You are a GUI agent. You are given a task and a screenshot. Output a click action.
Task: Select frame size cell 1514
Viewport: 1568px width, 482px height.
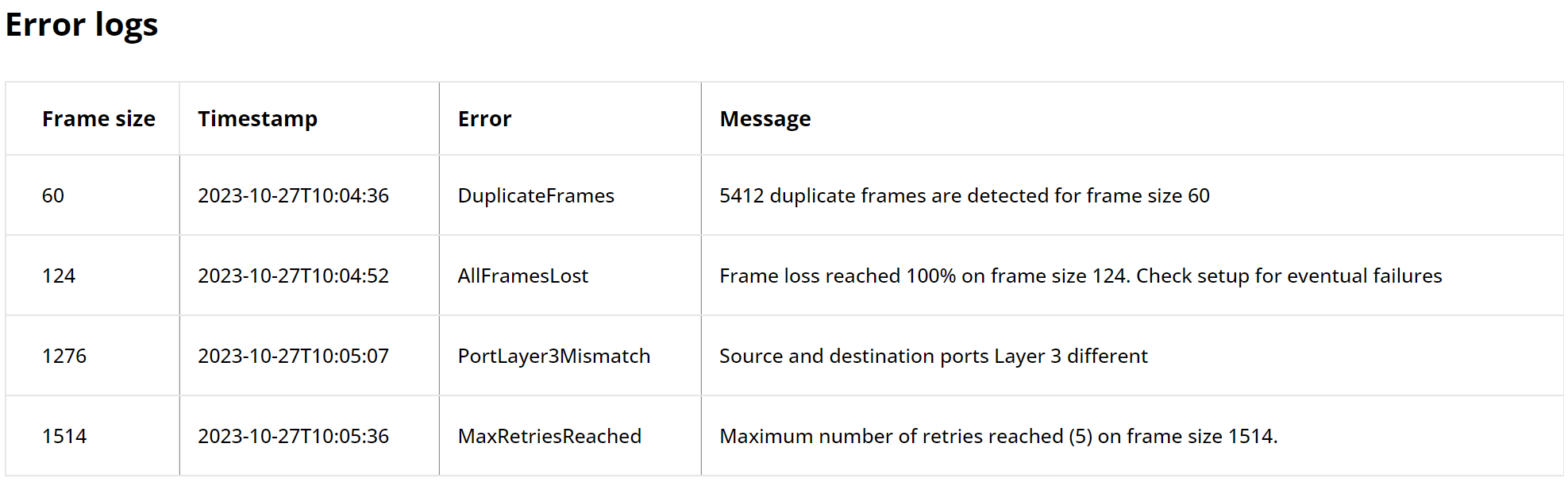(x=64, y=437)
